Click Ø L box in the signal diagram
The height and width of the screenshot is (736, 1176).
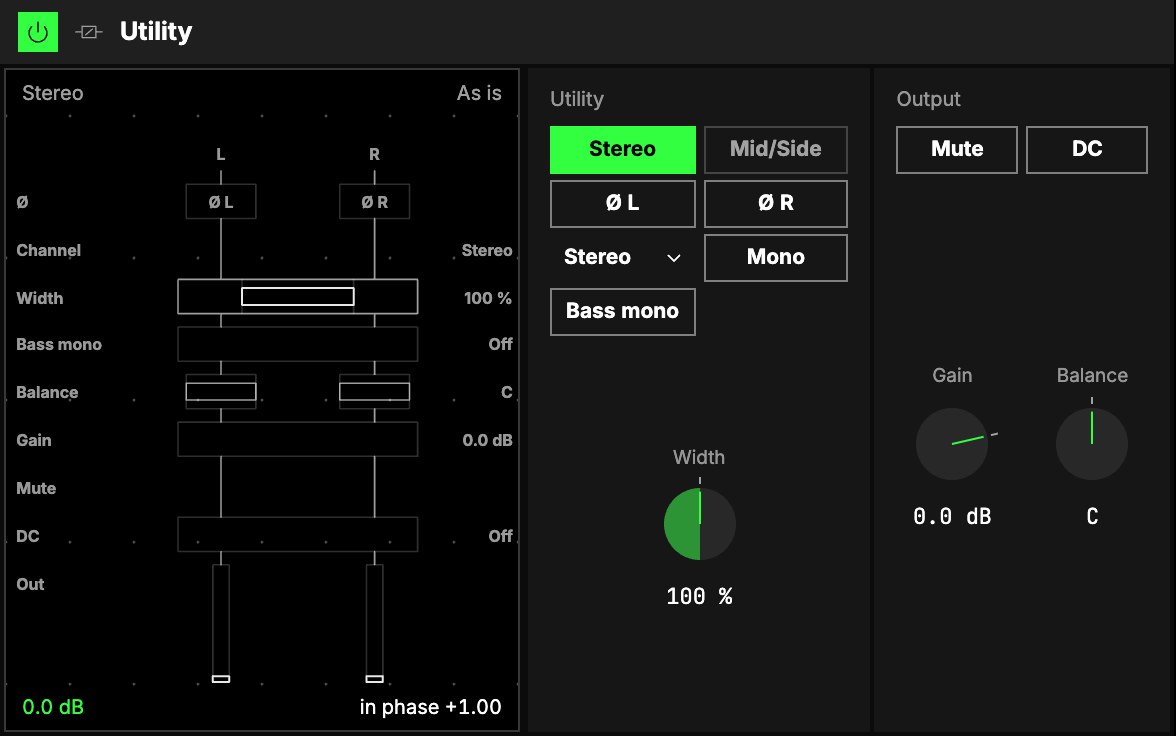coord(220,202)
